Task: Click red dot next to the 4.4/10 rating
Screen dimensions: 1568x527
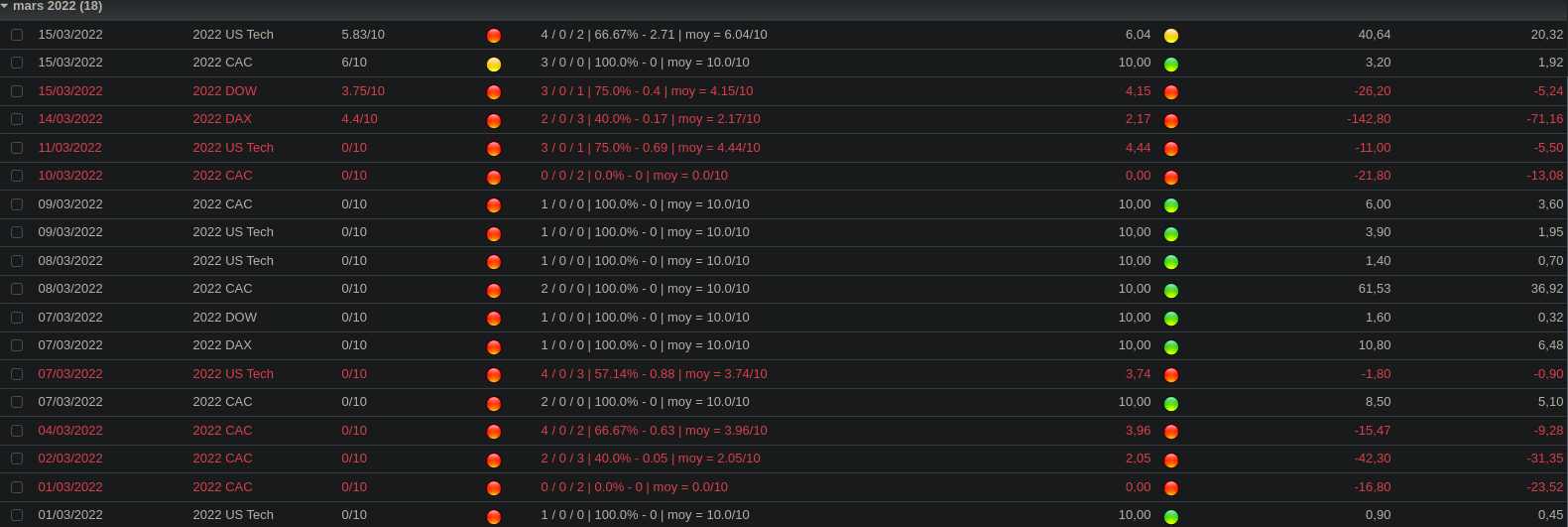Action: click(494, 121)
